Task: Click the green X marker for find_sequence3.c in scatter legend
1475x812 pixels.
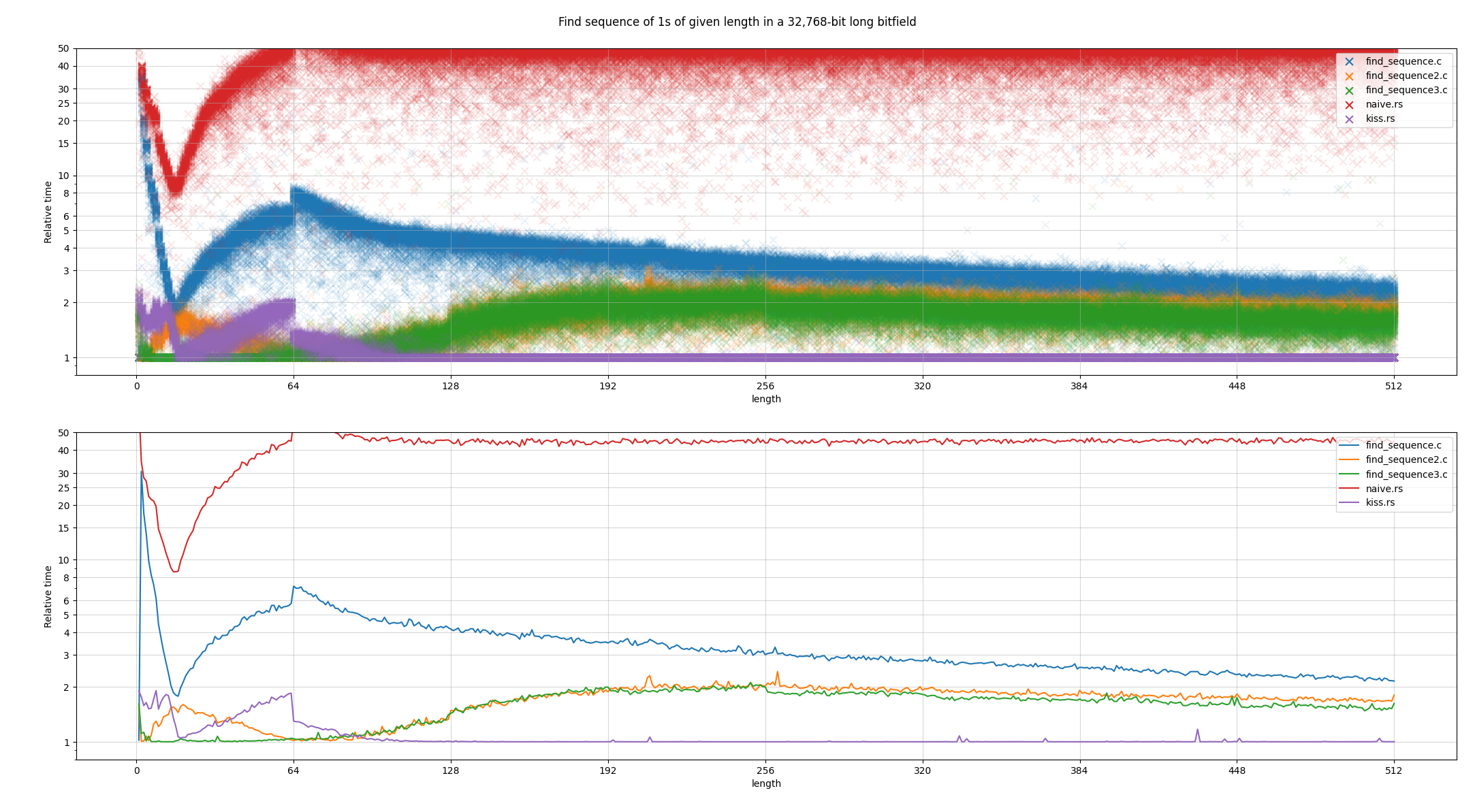Action: pyautogui.click(x=1349, y=90)
